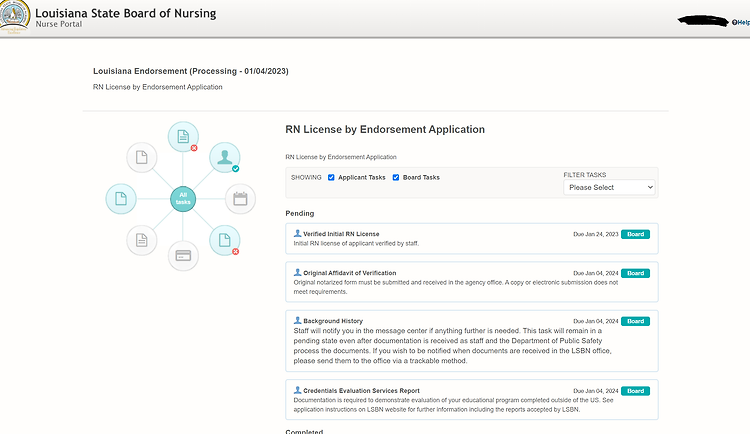
Task: Click the redacted username in header
Action: pyautogui.click(x=703, y=21)
